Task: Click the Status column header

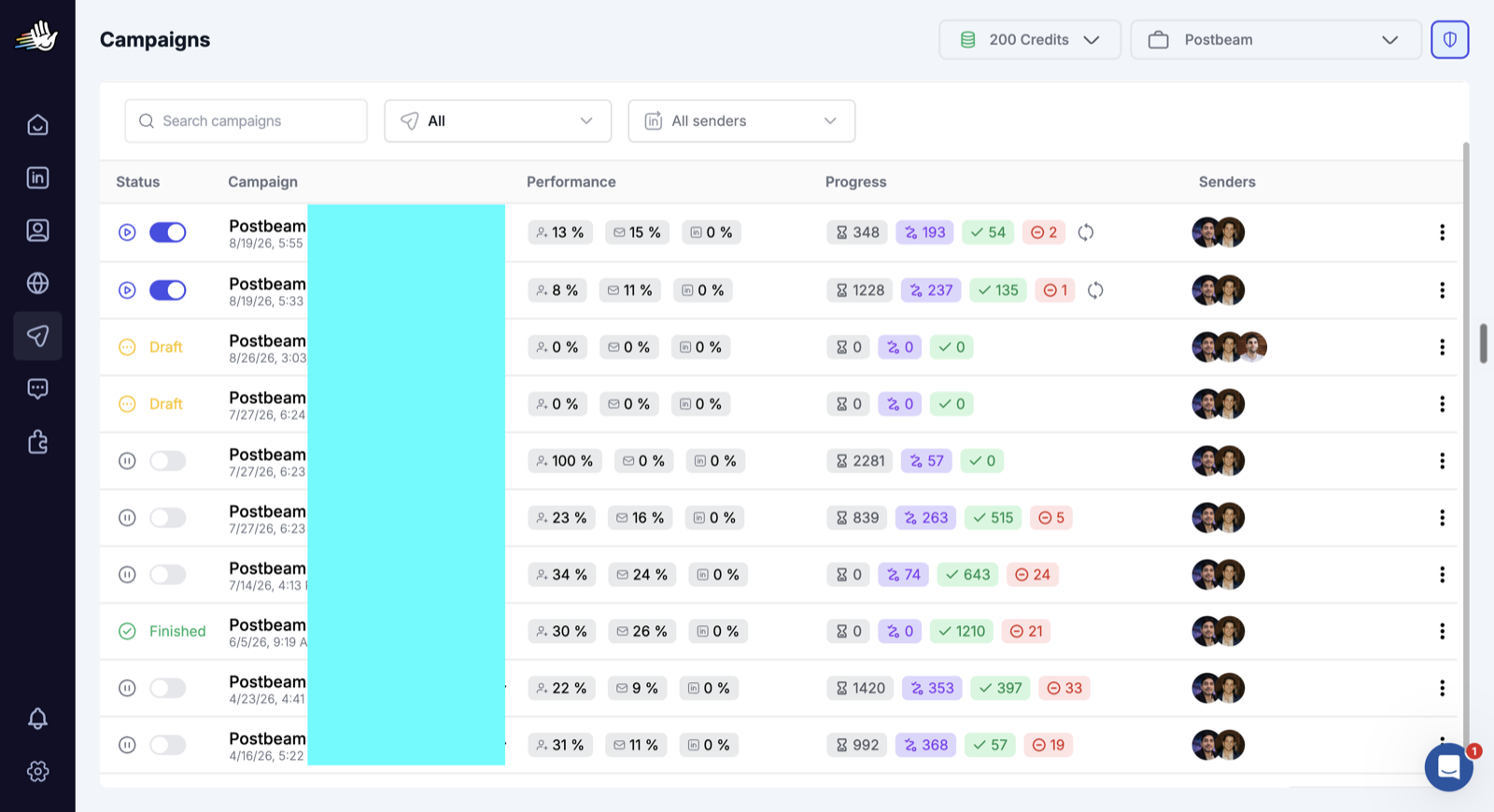Action: [137, 182]
